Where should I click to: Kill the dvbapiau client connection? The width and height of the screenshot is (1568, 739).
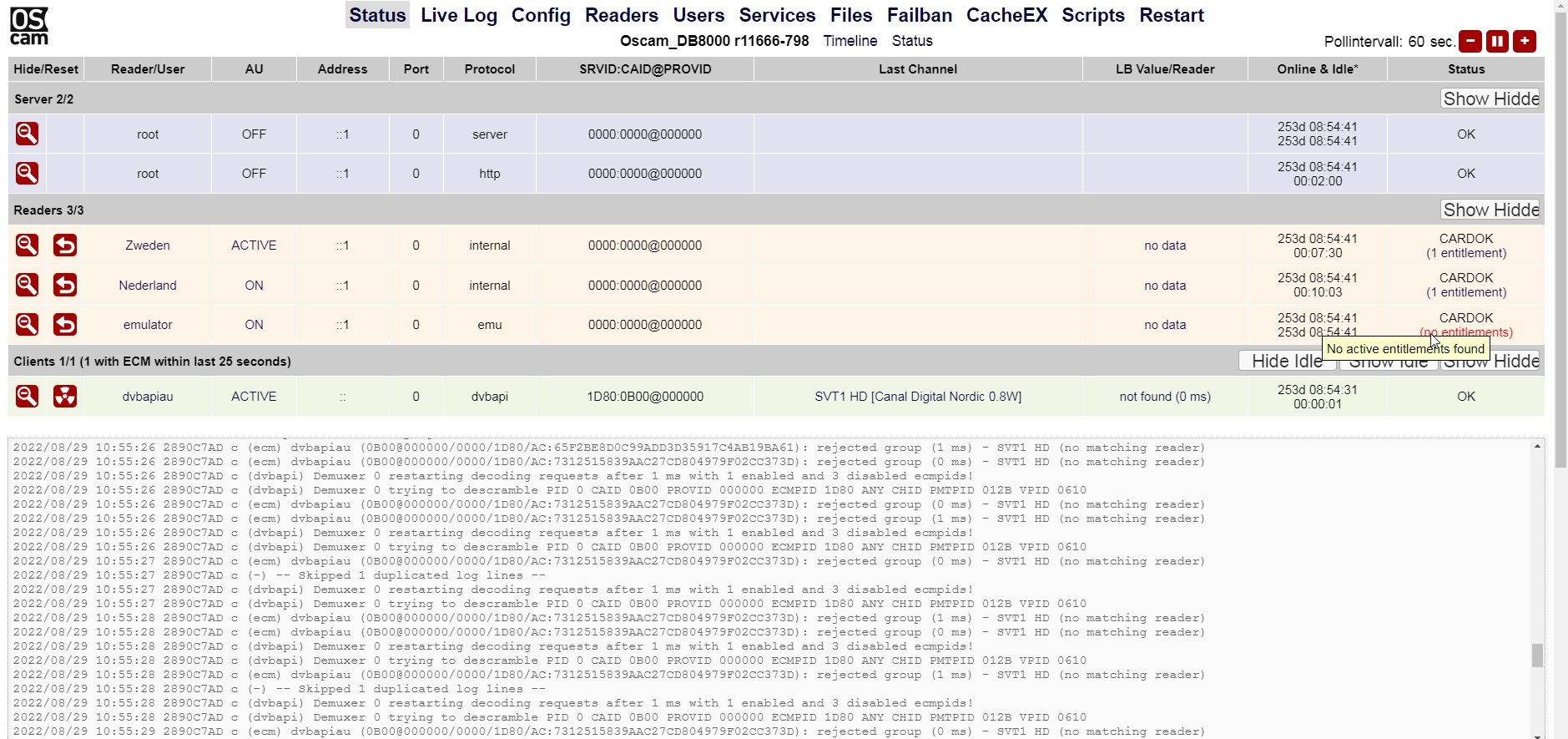pos(65,396)
